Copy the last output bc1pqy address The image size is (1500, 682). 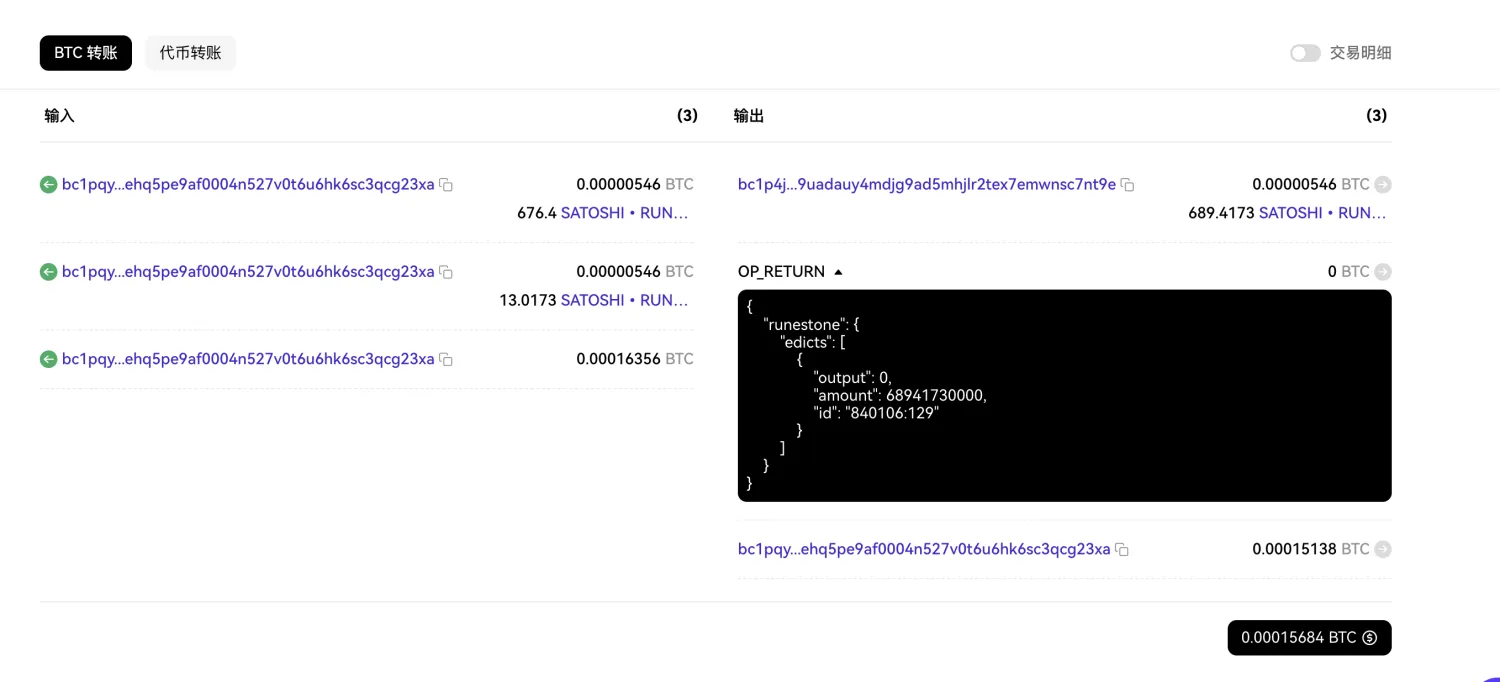point(1122,549)
